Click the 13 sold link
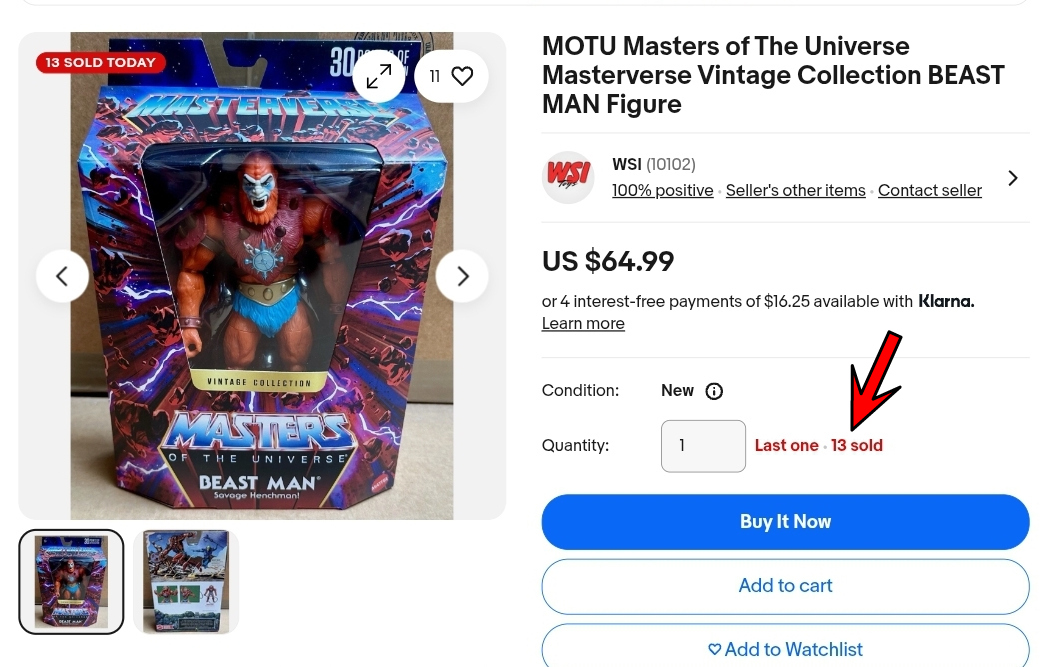Viewport: 1052px width, 667px height. [x=857, y=446]
